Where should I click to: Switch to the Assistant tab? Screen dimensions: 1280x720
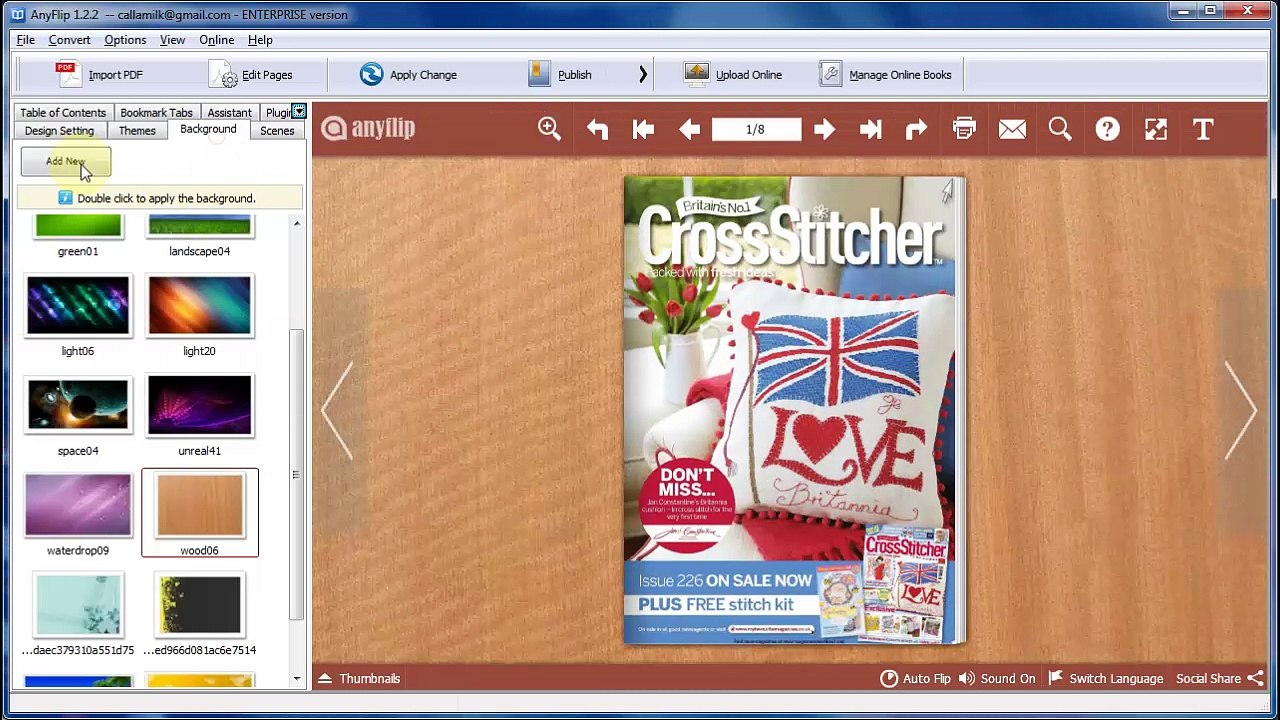[x=229, y=112]
